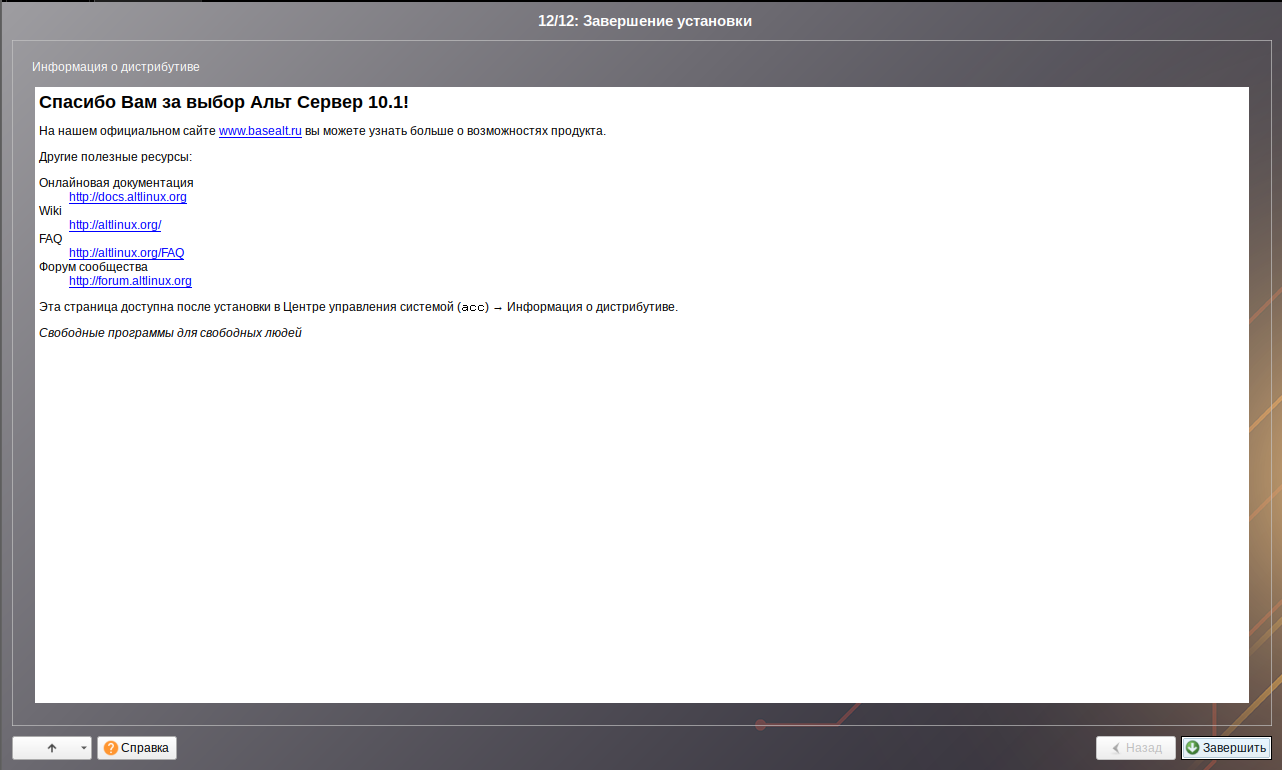Click the title '12/12: Завершение установки'

point(644,21)
